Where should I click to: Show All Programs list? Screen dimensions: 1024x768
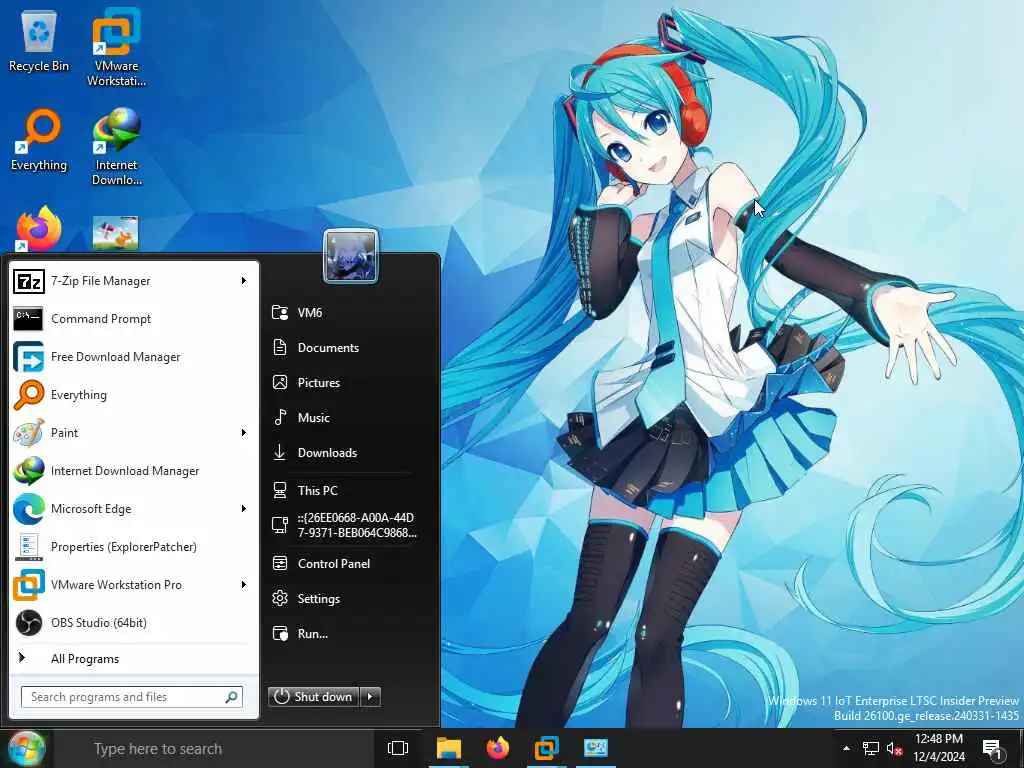133,658
